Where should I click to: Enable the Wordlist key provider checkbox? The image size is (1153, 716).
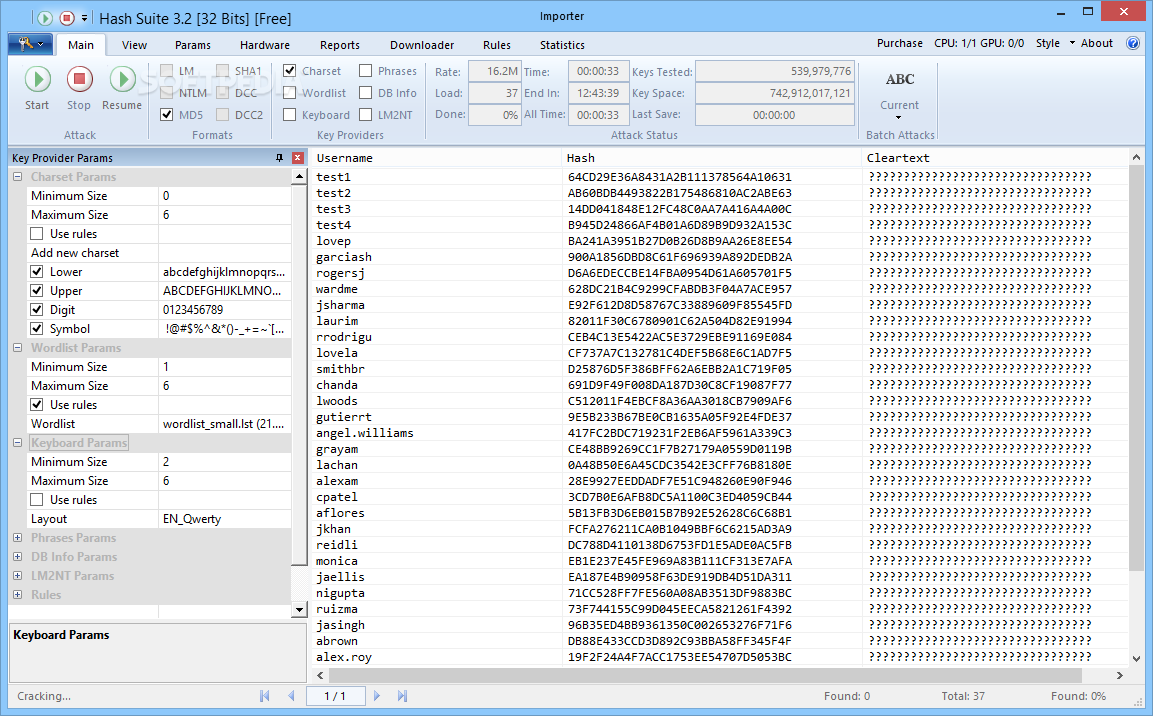click(290, 93)
